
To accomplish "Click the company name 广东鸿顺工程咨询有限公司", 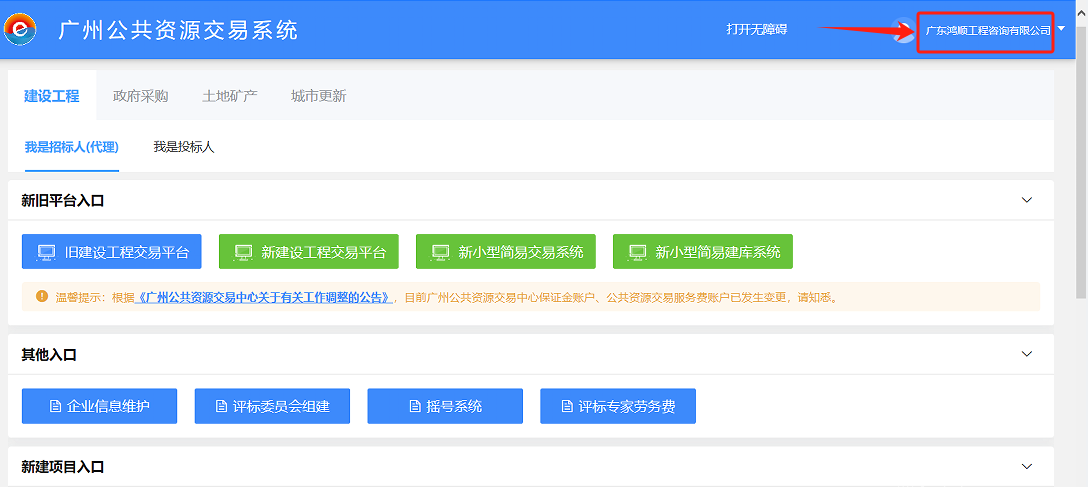I will click(x=988, y=31).
